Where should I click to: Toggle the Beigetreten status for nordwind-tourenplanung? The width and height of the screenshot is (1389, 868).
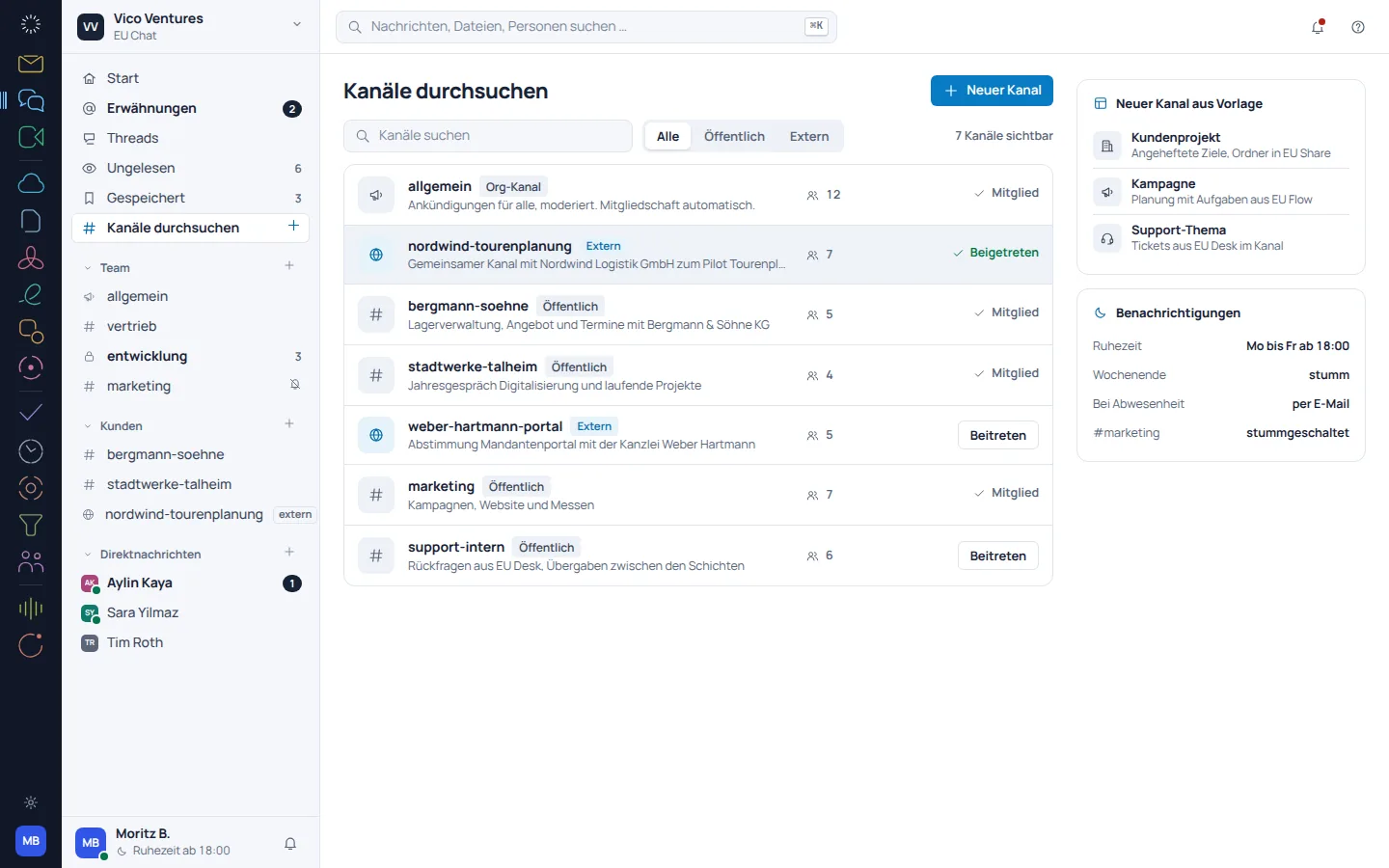995,253
